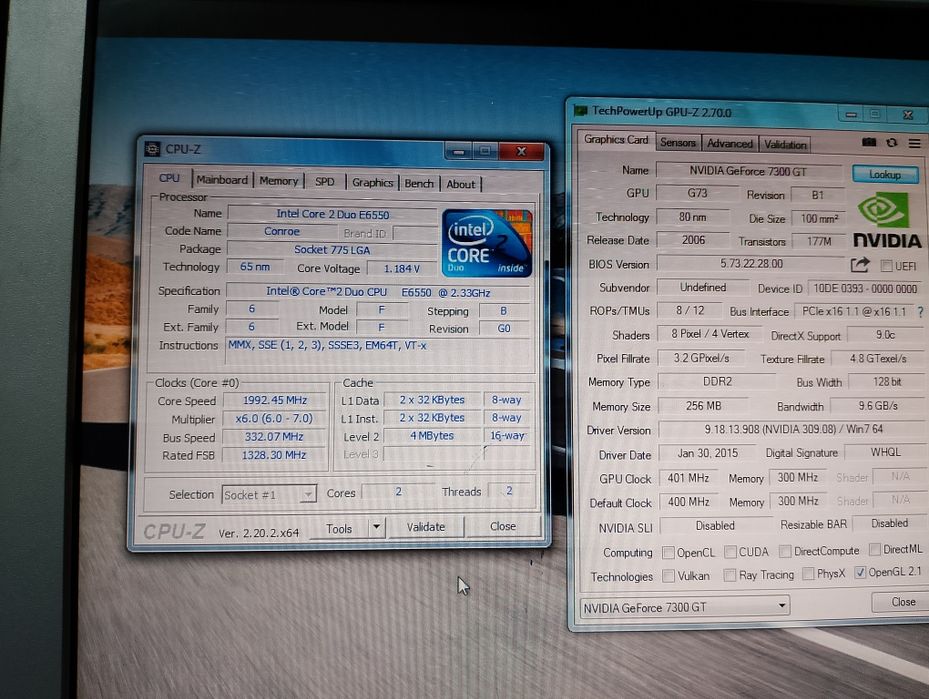Toggle the DirectCompute checkbox

point(785,551)
